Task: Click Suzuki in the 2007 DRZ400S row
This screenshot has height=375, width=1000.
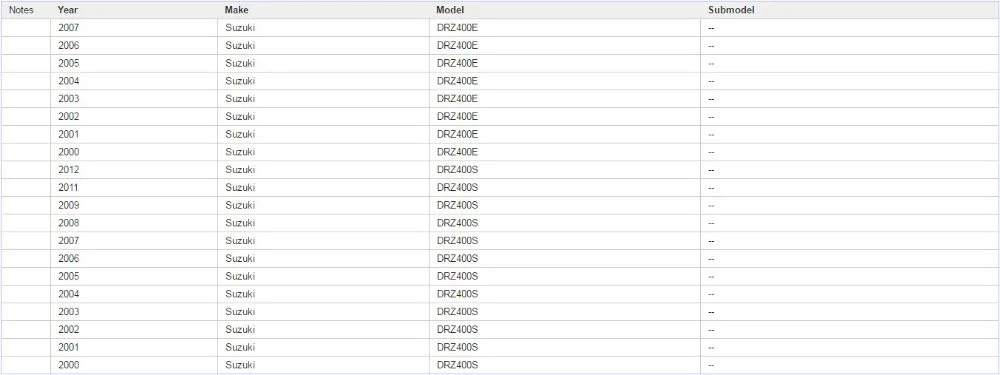Action: (x=240, y=241)
